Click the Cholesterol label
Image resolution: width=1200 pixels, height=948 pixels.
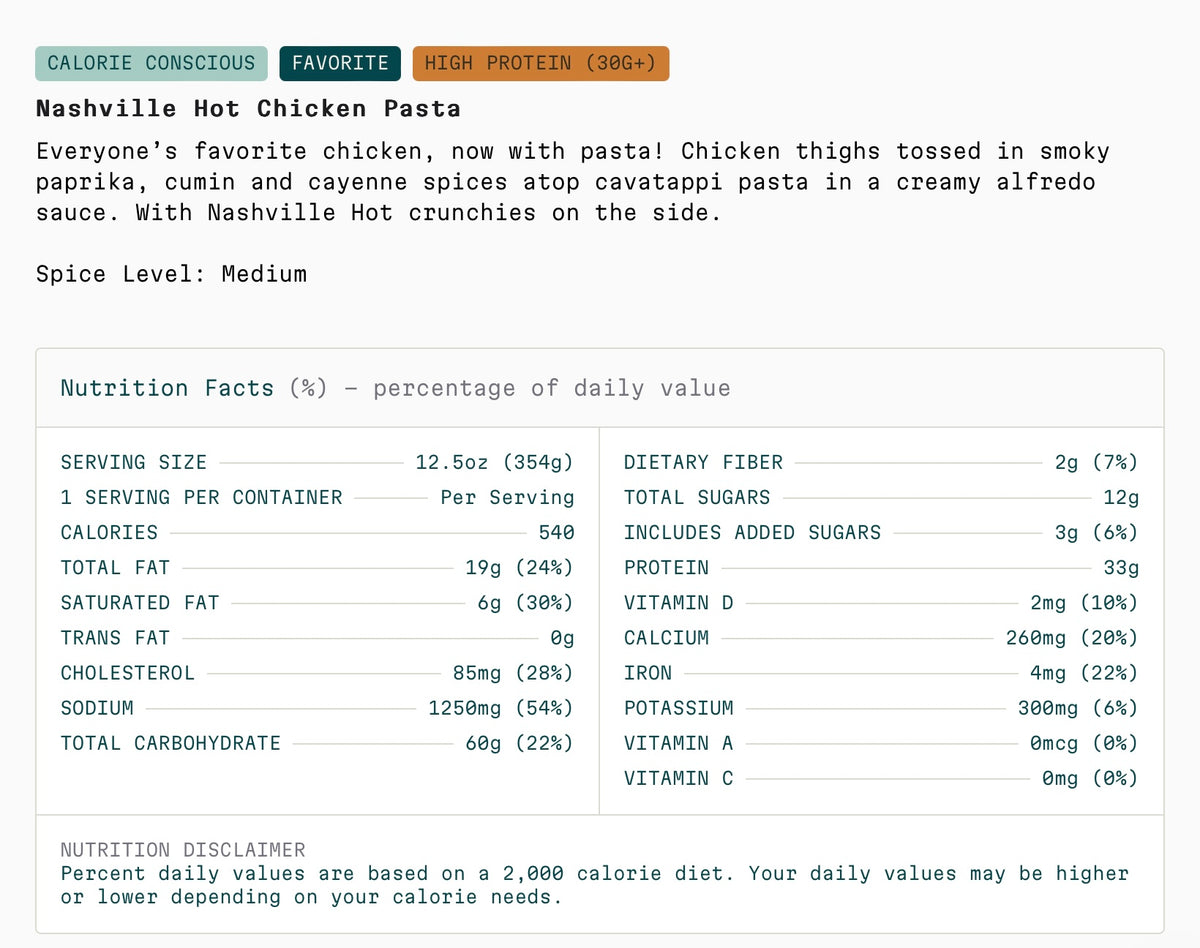(128, 672)
